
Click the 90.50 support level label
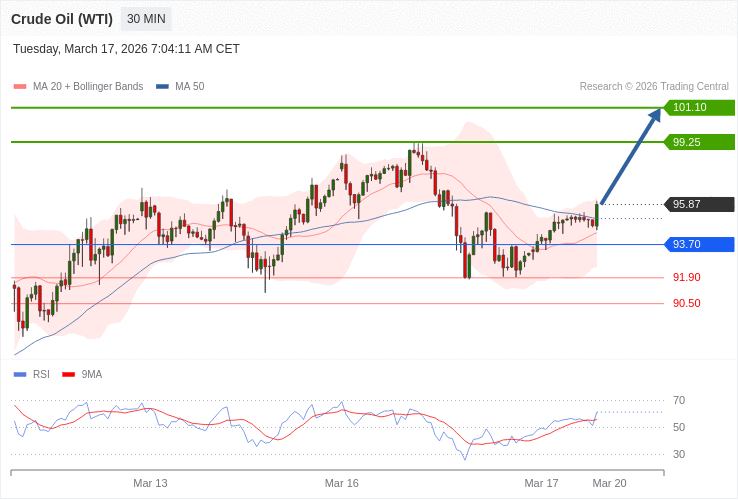(686, 304)
